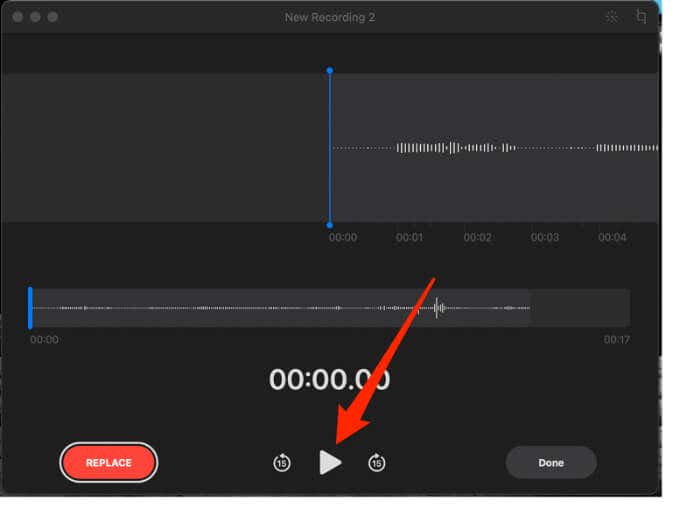Click the 00:01 timeline marker
The width and height of the screenshot is (680, 515).
tap(409, 238)
